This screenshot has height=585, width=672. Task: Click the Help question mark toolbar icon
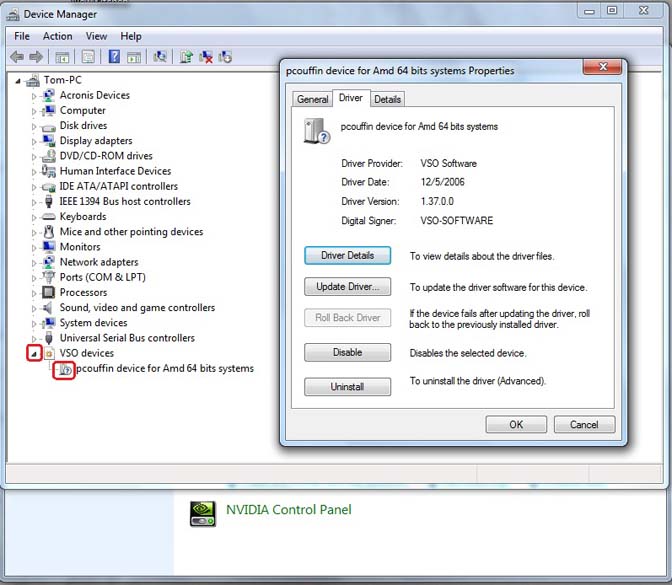[114, 57]
